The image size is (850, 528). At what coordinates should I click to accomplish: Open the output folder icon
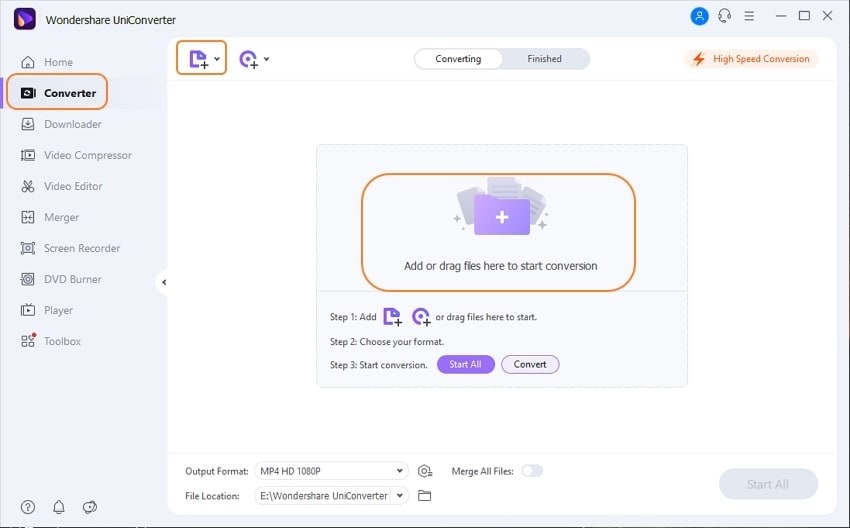(424, 495)
